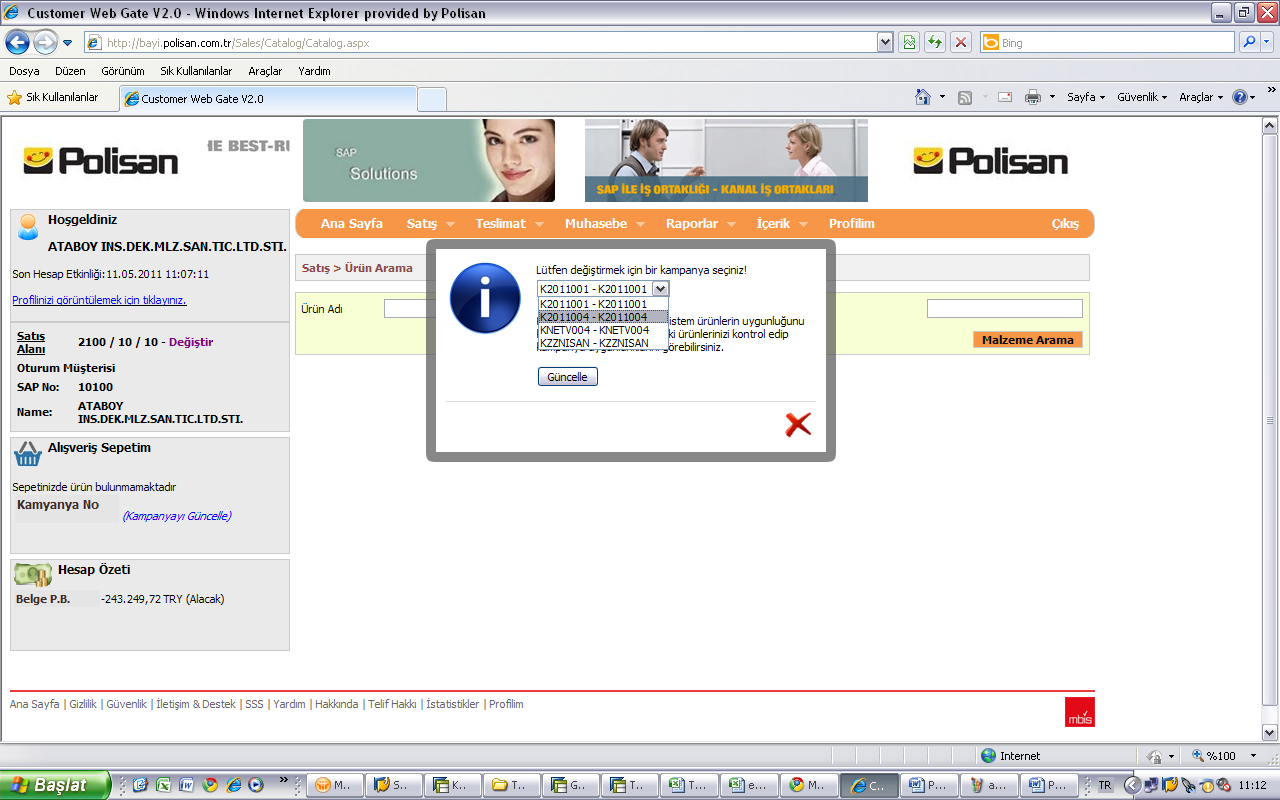
Task: Stop loading with the red X icon
Action: [x=961, y=42]
